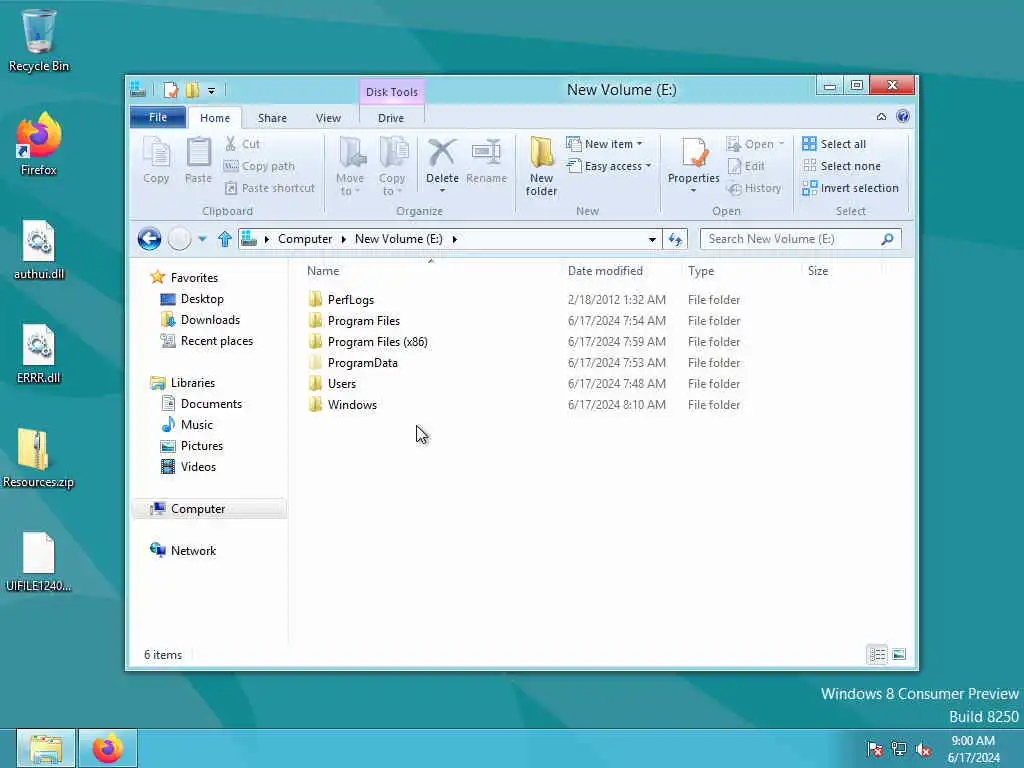1024x768 pixels.
Task: Click Computer in the address breadcrumb
Action: [305, 239]
